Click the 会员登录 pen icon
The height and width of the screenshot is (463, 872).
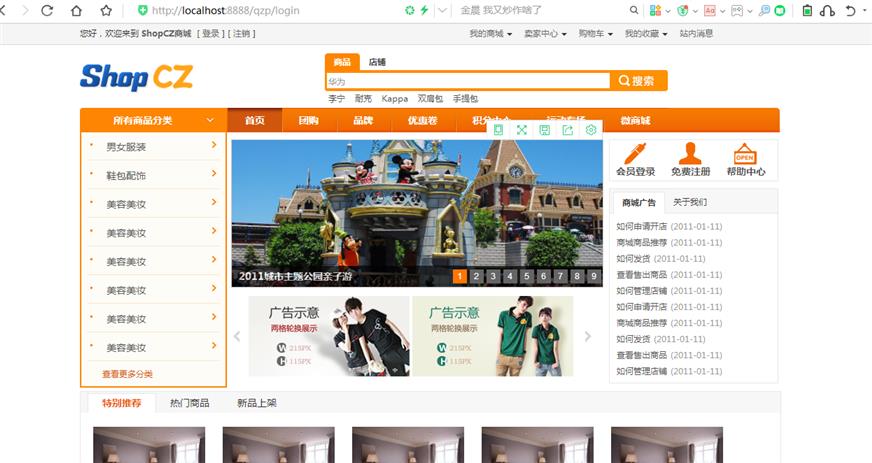[635, 153]
